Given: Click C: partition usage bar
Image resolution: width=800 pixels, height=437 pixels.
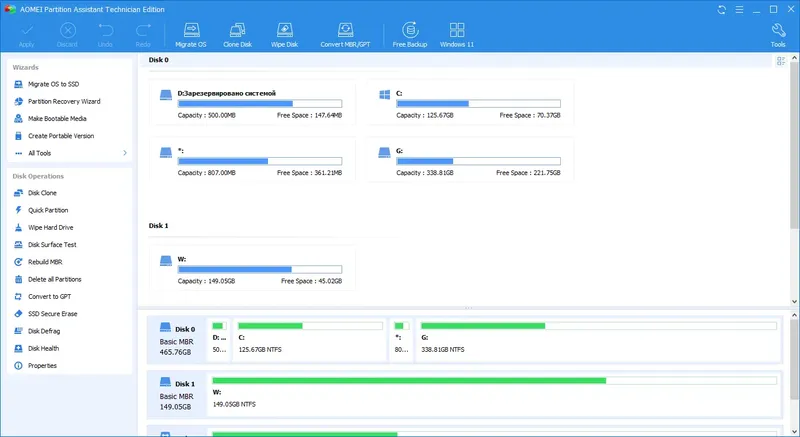Looking at the screenshot, I should pos(479,104).
